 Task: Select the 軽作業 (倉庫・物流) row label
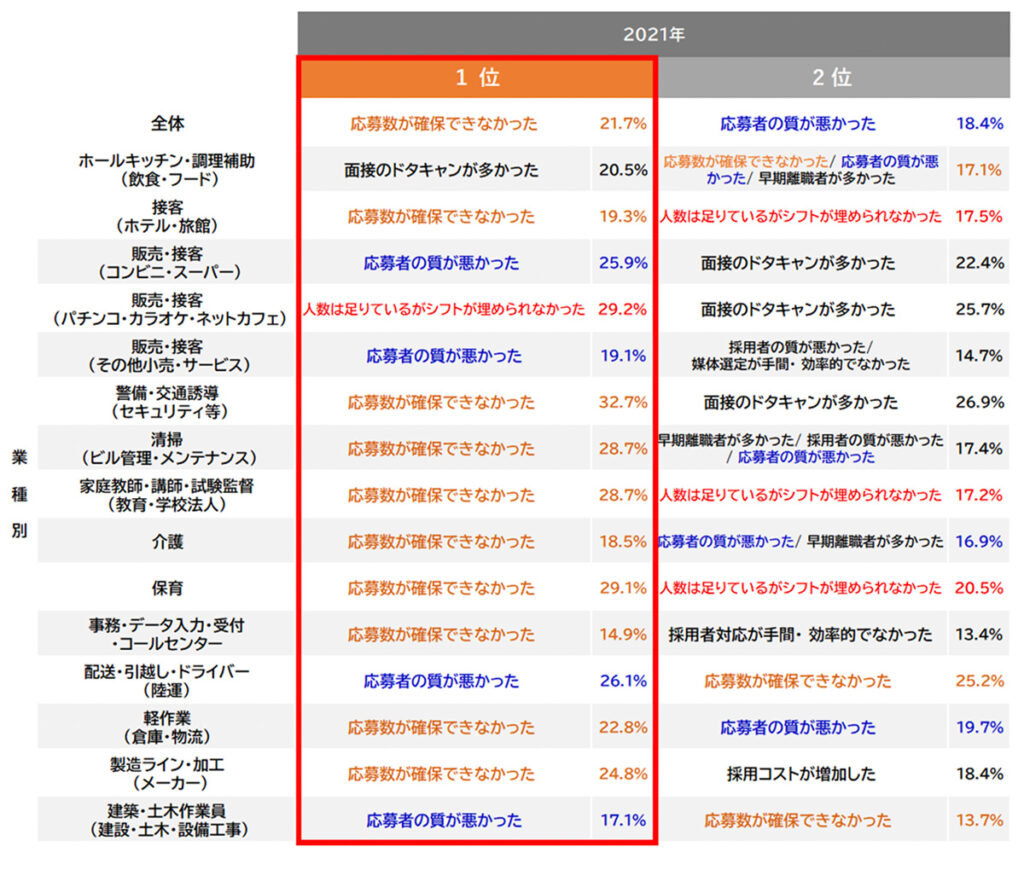(x=168, y=727)
